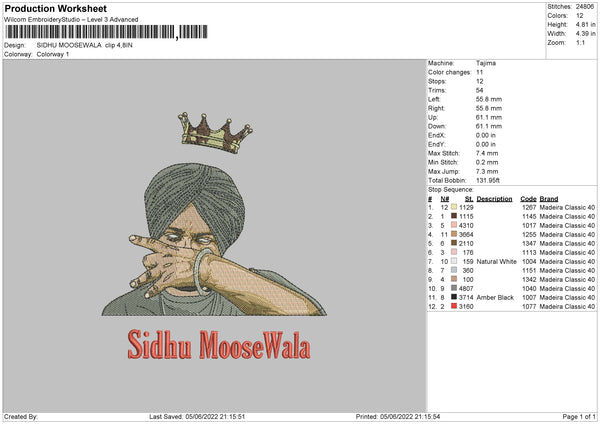The height and width of the screenshot is (424, 600).
Task: Pick the light blue swatch for code 1151
Action: 454,270
